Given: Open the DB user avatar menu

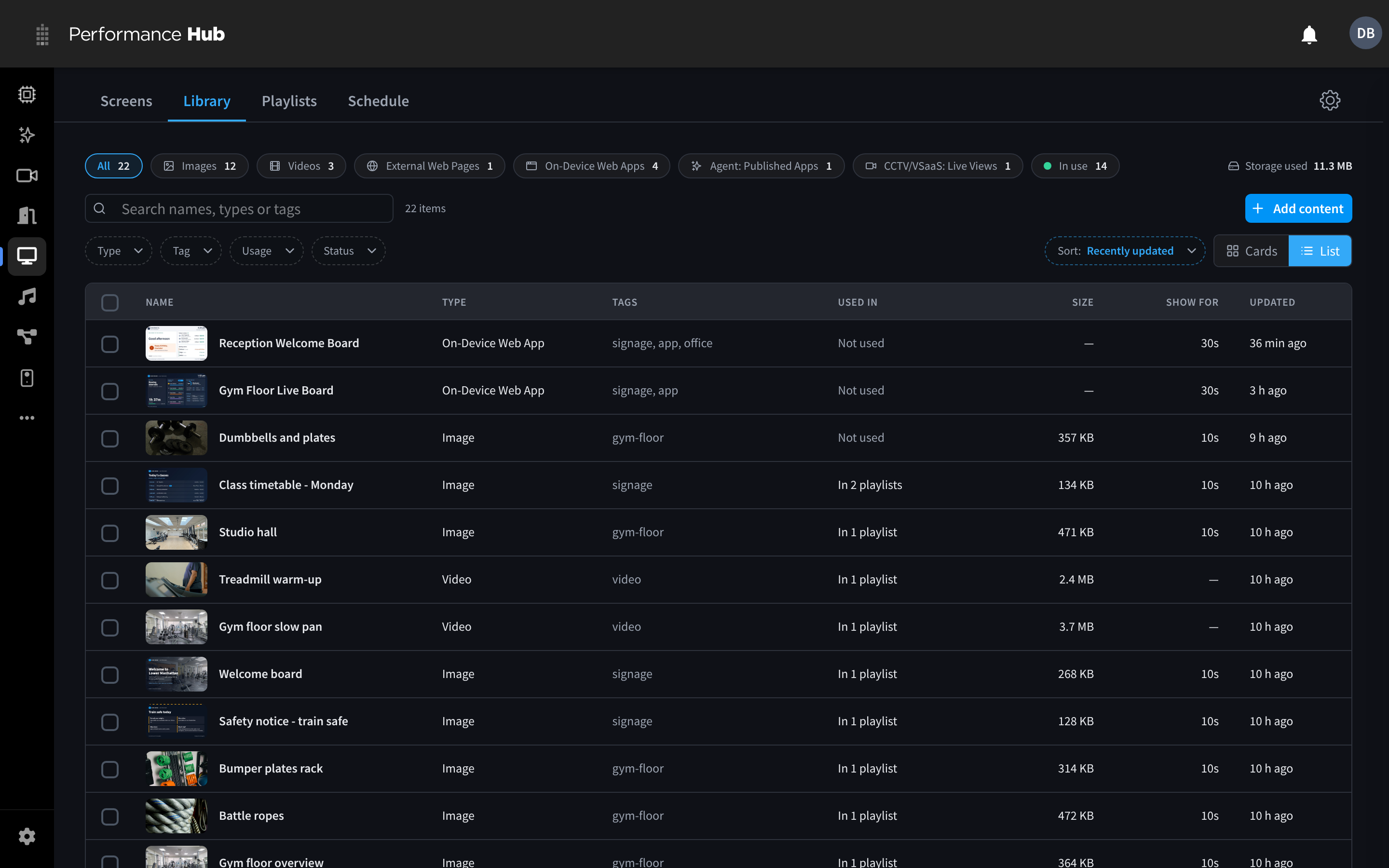Looking at the screenshot, I should [x=1365, y=33].
